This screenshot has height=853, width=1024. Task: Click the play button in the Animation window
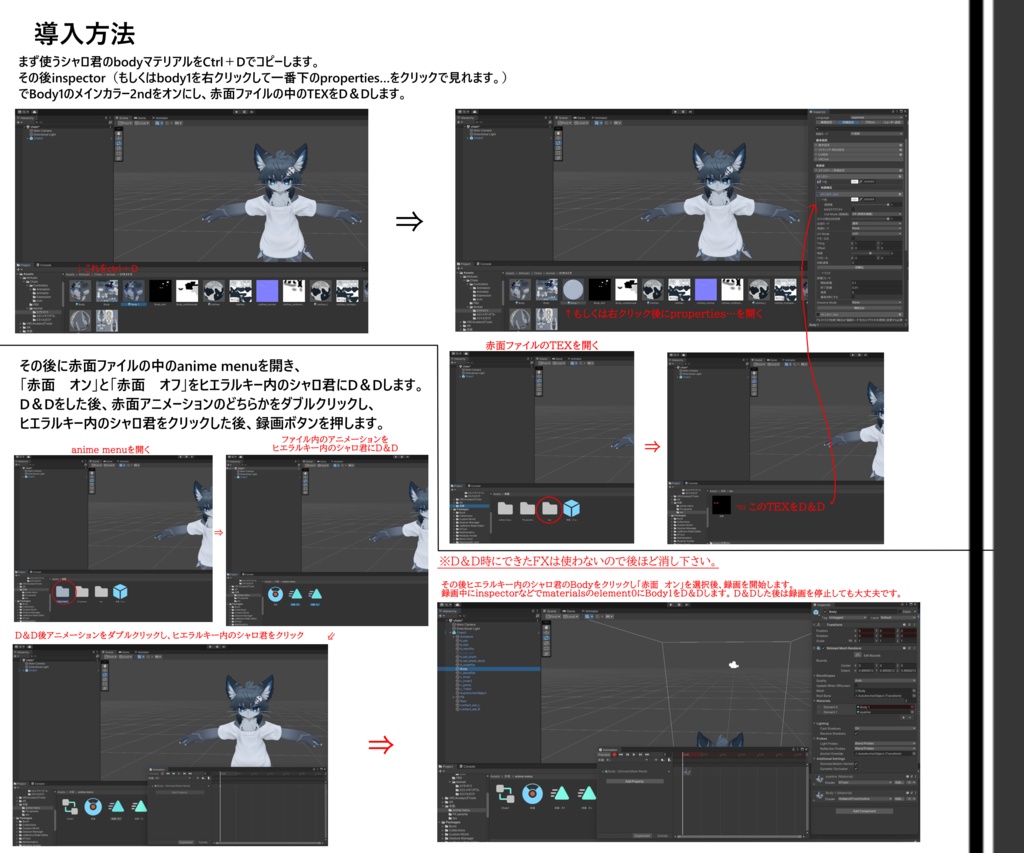[x=633, y=753]
